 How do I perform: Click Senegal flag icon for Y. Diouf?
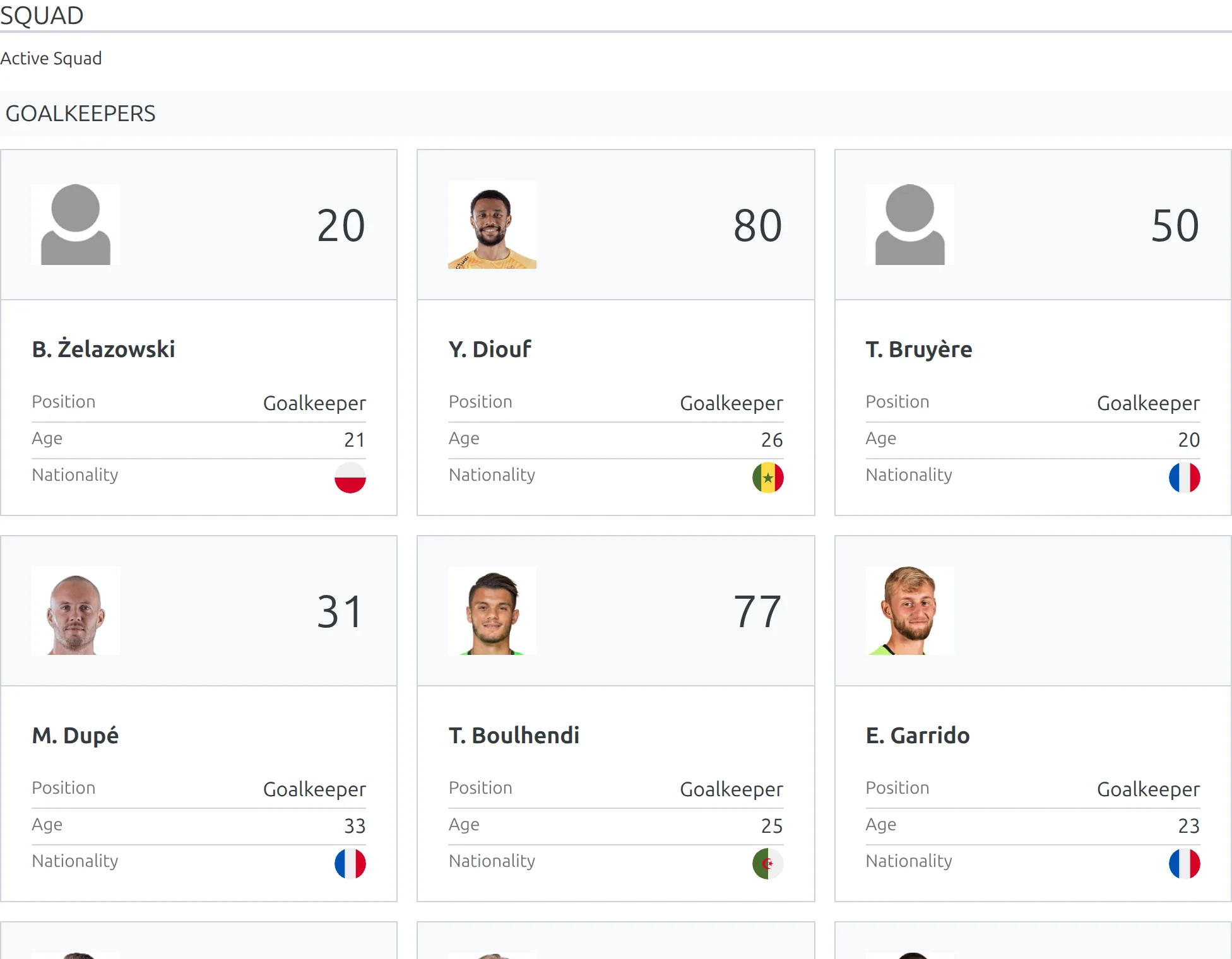tap(767, 478)
